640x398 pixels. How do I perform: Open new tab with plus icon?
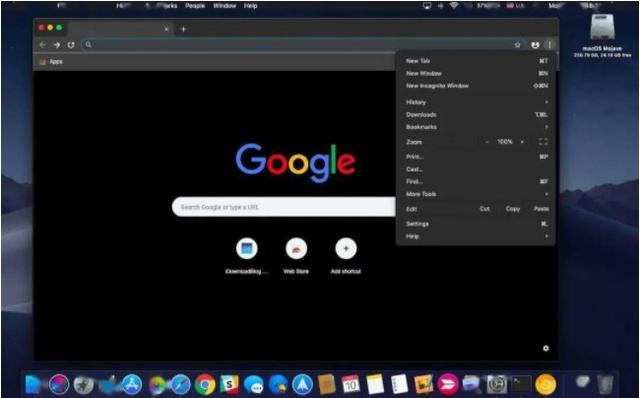pos(183,29)
